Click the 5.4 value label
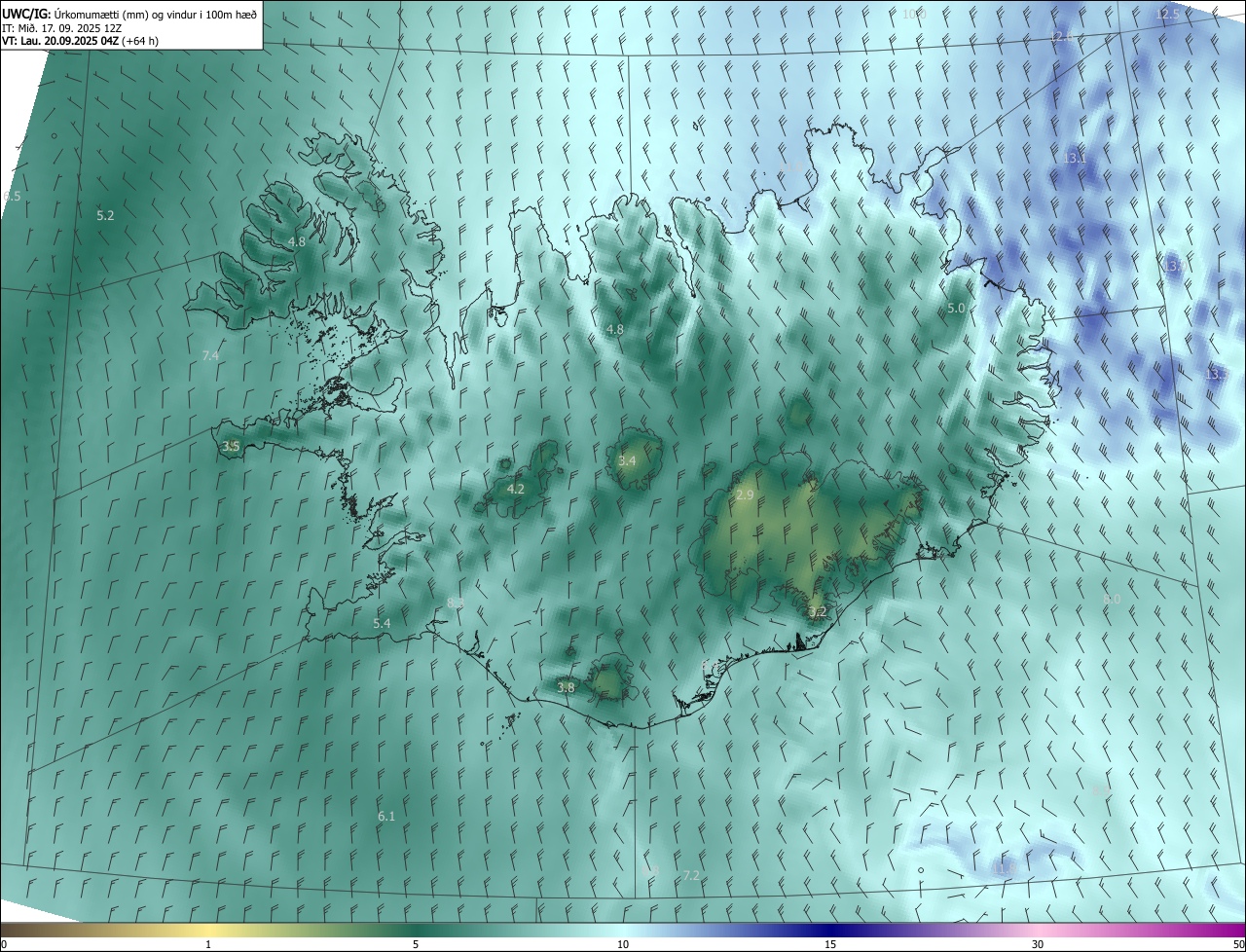The width and height of the screenshot is (1246, 952). point(382,623)
